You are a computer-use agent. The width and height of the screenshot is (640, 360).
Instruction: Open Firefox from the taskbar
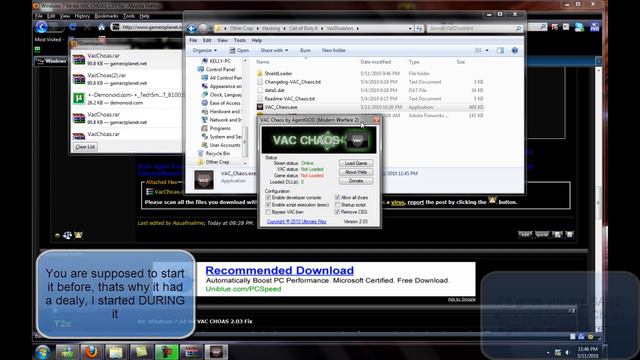pos(91,352)
